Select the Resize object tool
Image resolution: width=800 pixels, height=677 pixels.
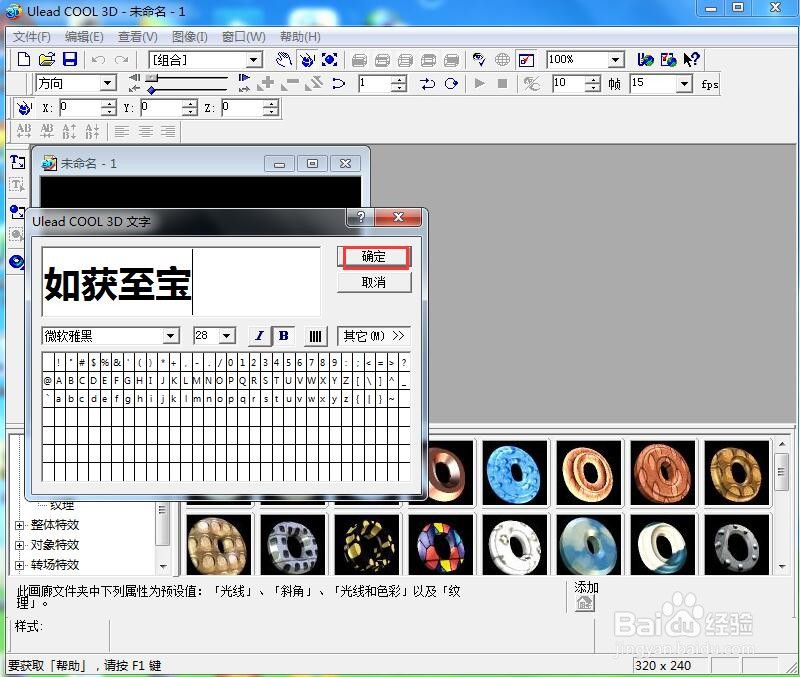330,60
